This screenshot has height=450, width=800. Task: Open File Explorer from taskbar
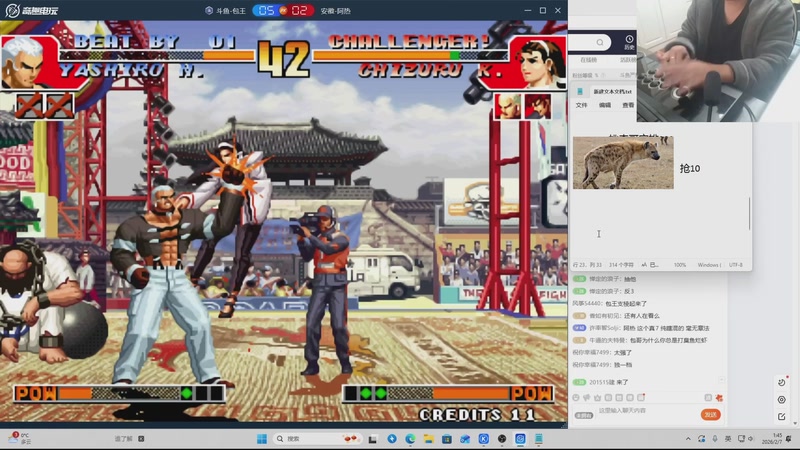tap(429, 439)
